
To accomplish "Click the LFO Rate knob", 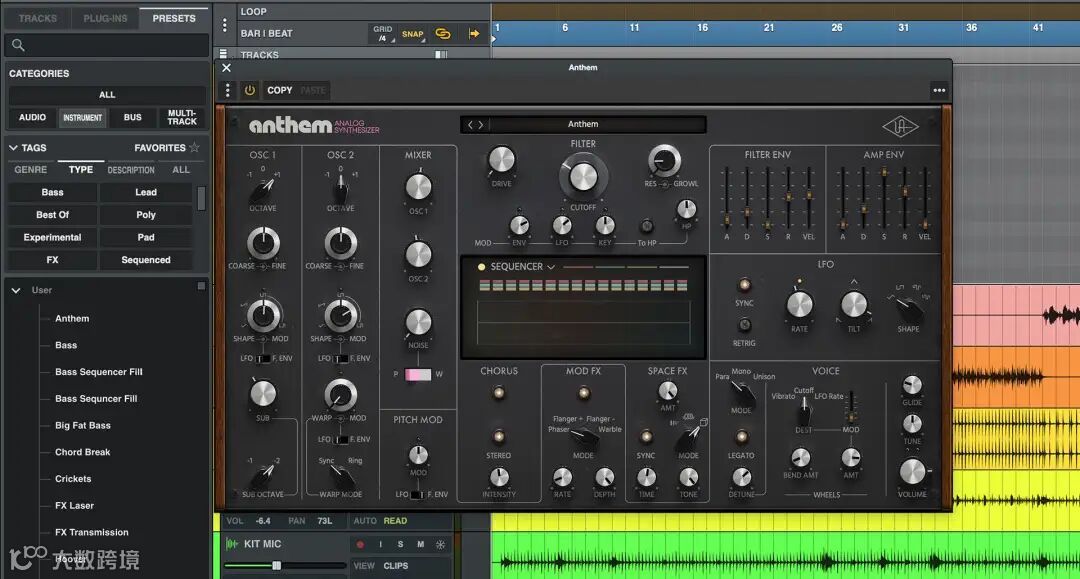I will (799, 304).
